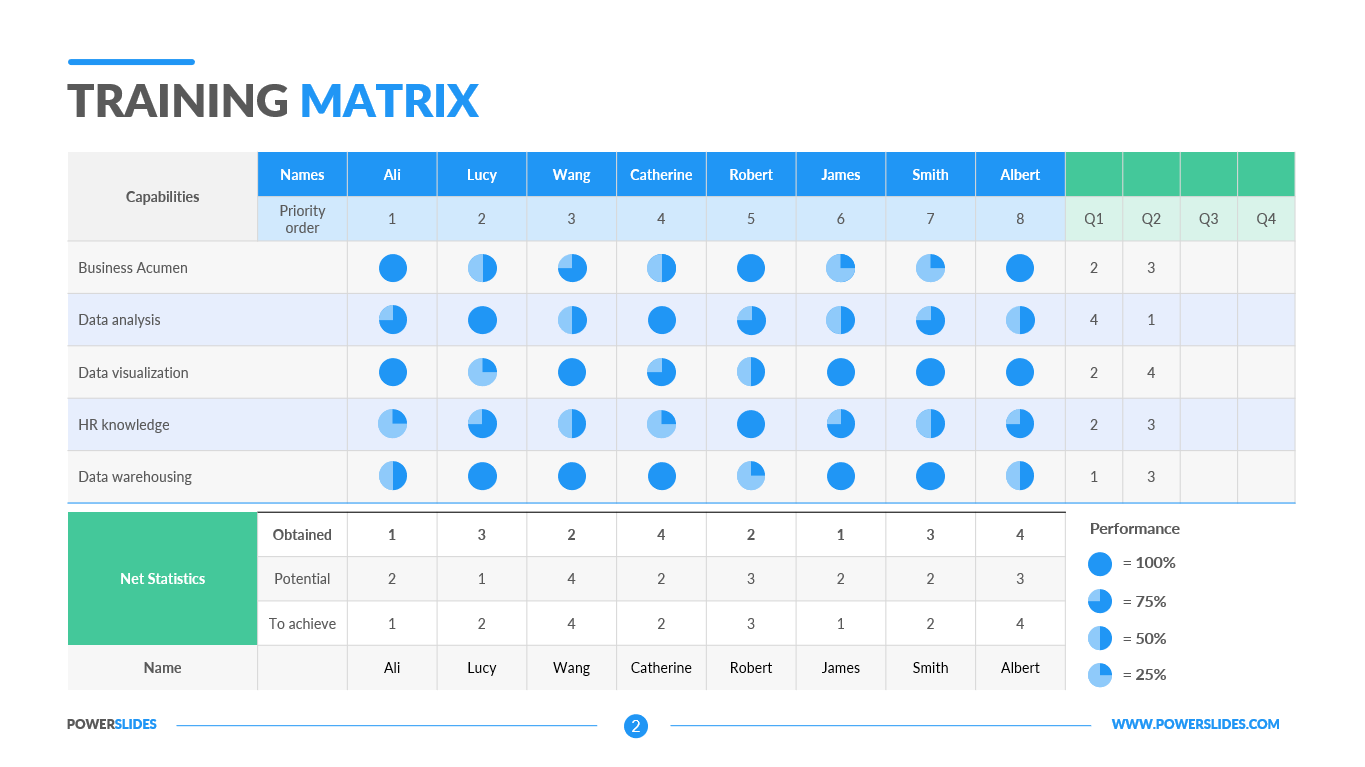Click James's Business Acumen pie icon

click(x=841, y=268)
